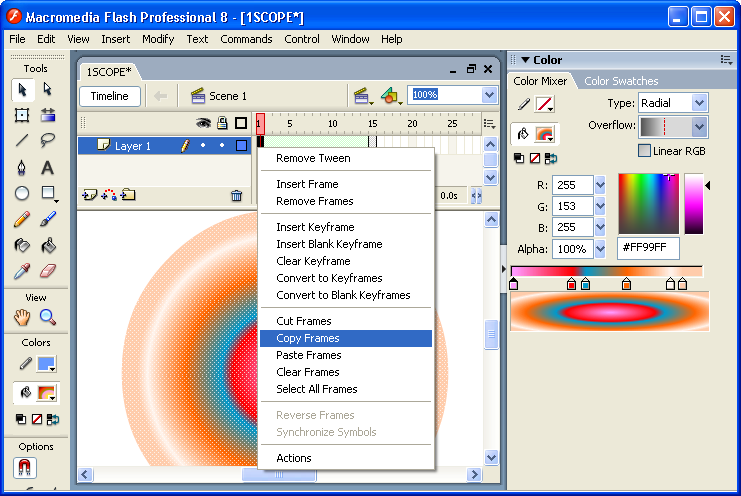Open the stage zoom 100% dropdown
The height and width of the screenshot is (496, 741).
(x=489, y=95)
